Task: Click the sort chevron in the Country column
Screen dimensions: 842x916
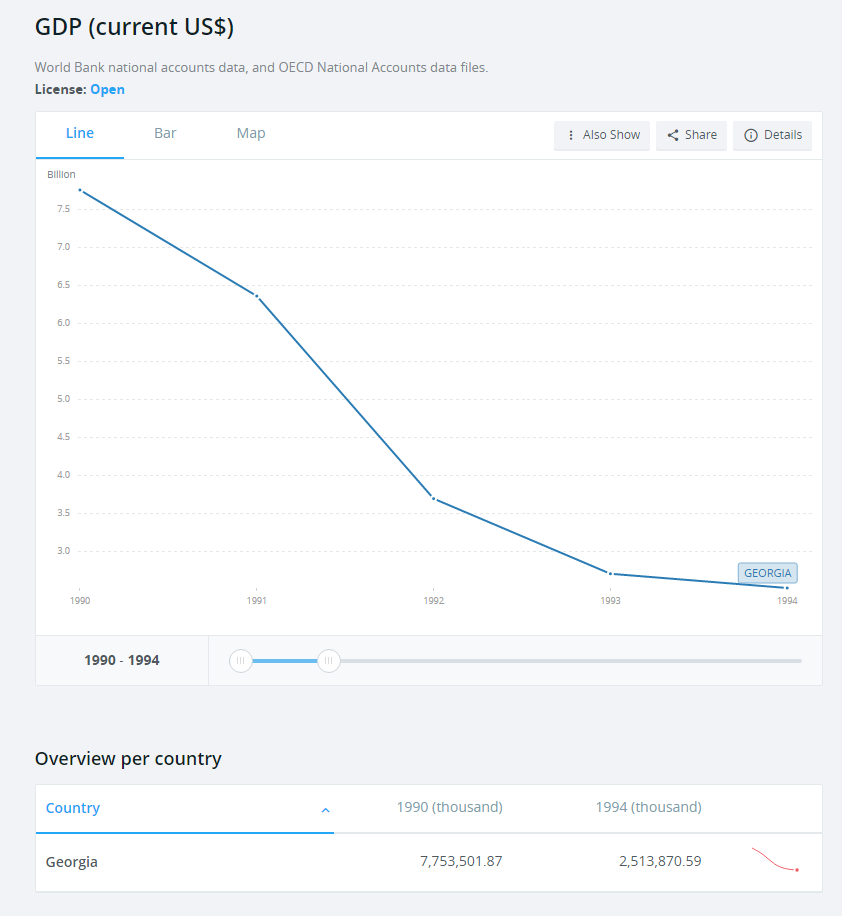Action: [x=325, y=810]
